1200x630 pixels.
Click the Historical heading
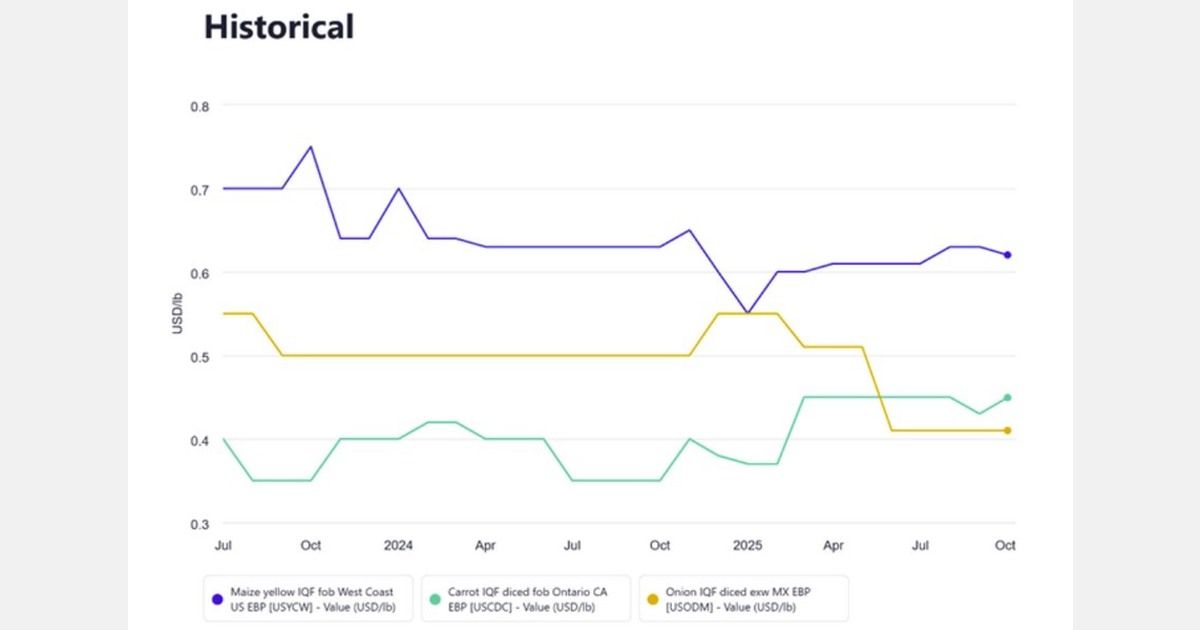point(279,27)
